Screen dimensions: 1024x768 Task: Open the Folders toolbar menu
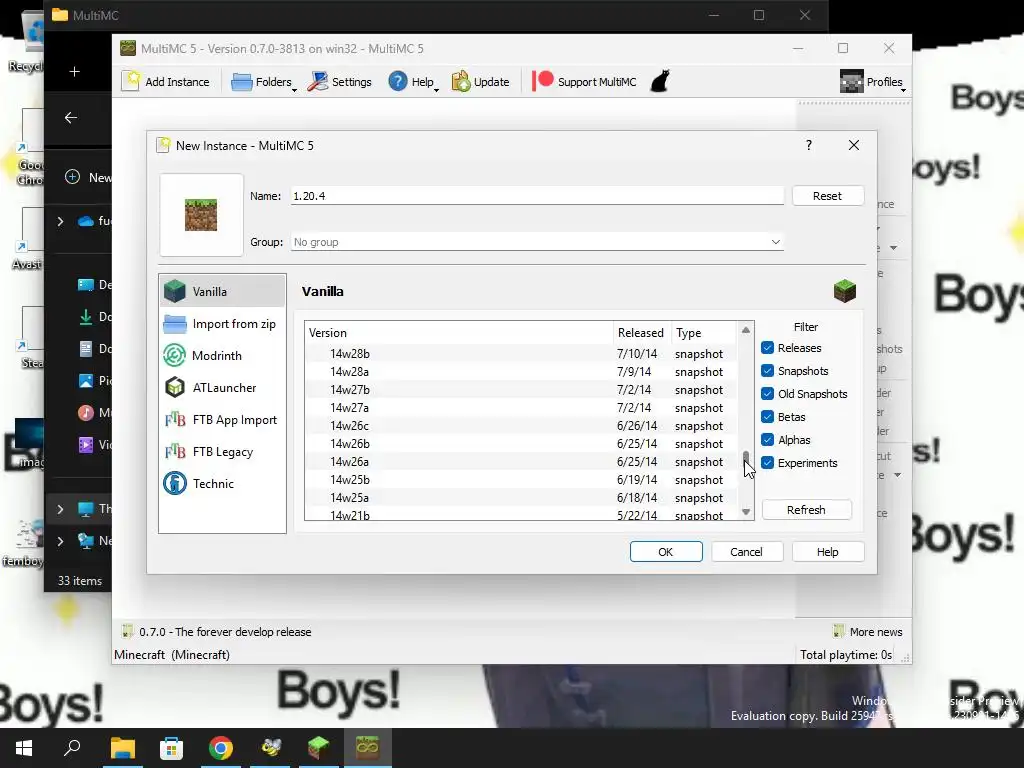tap(263, 82)
